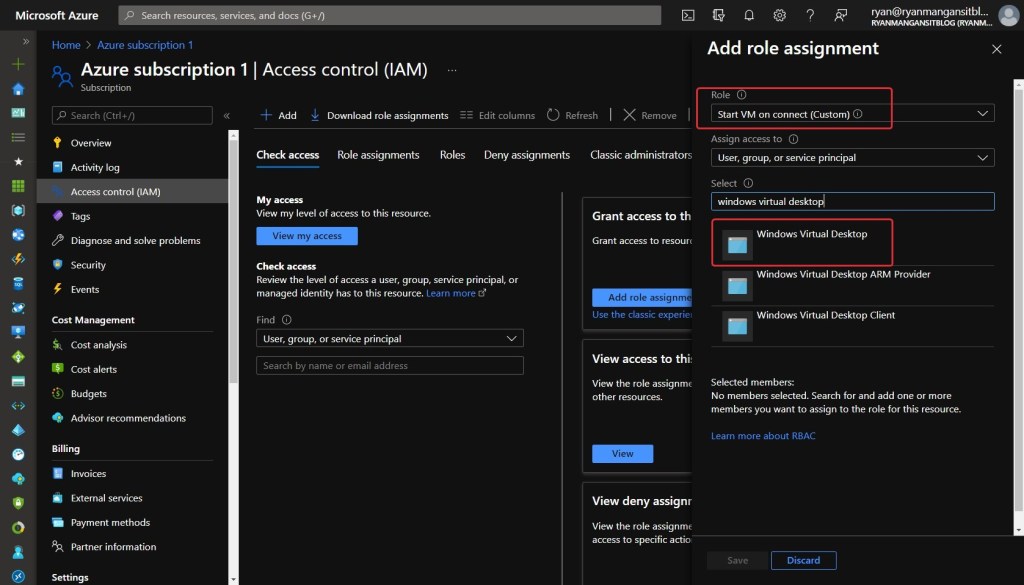Open portal settings gear icon

pos(780,15)
